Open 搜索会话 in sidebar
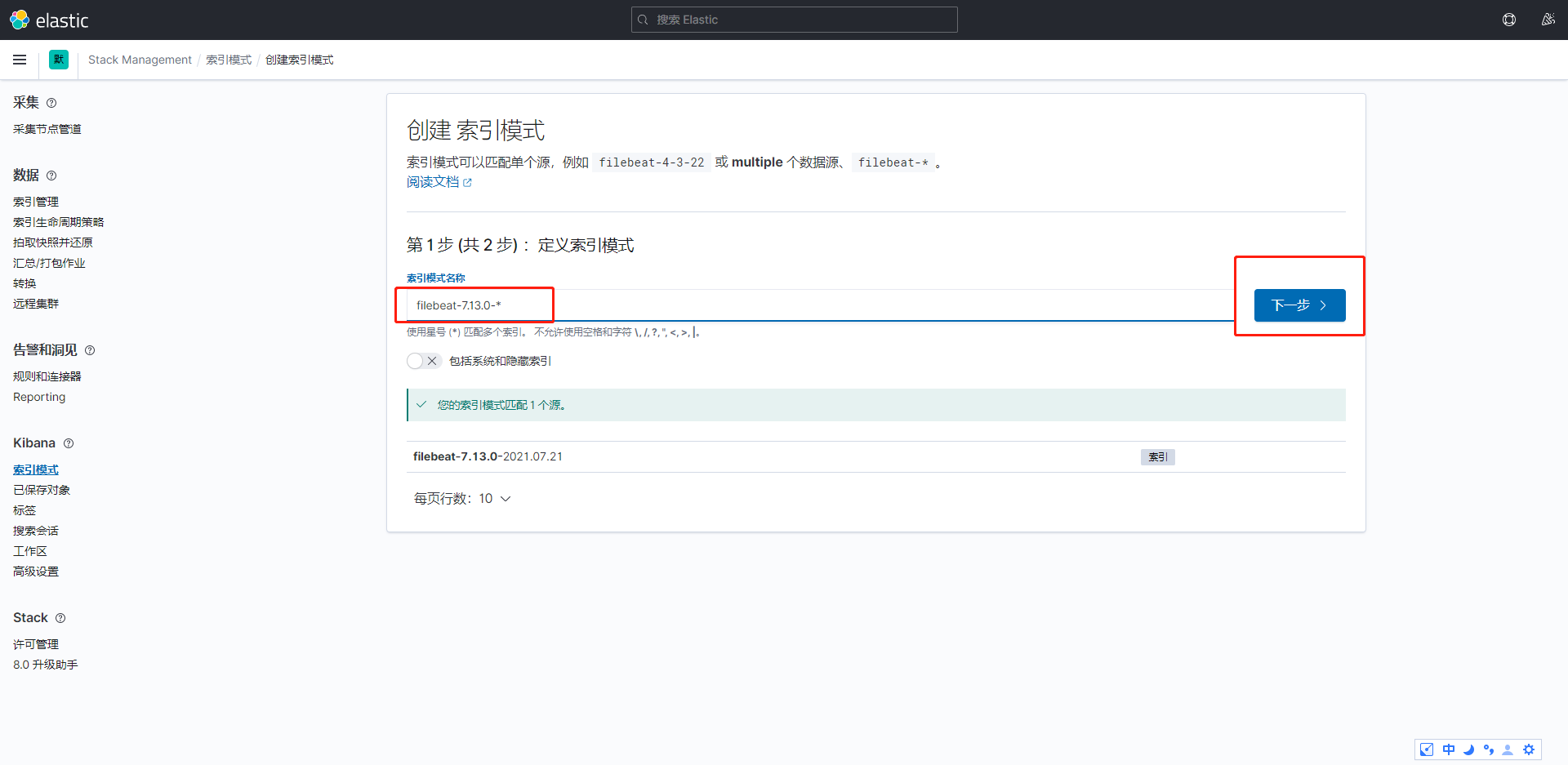1568x765 pixels. (x=36, y=531)
